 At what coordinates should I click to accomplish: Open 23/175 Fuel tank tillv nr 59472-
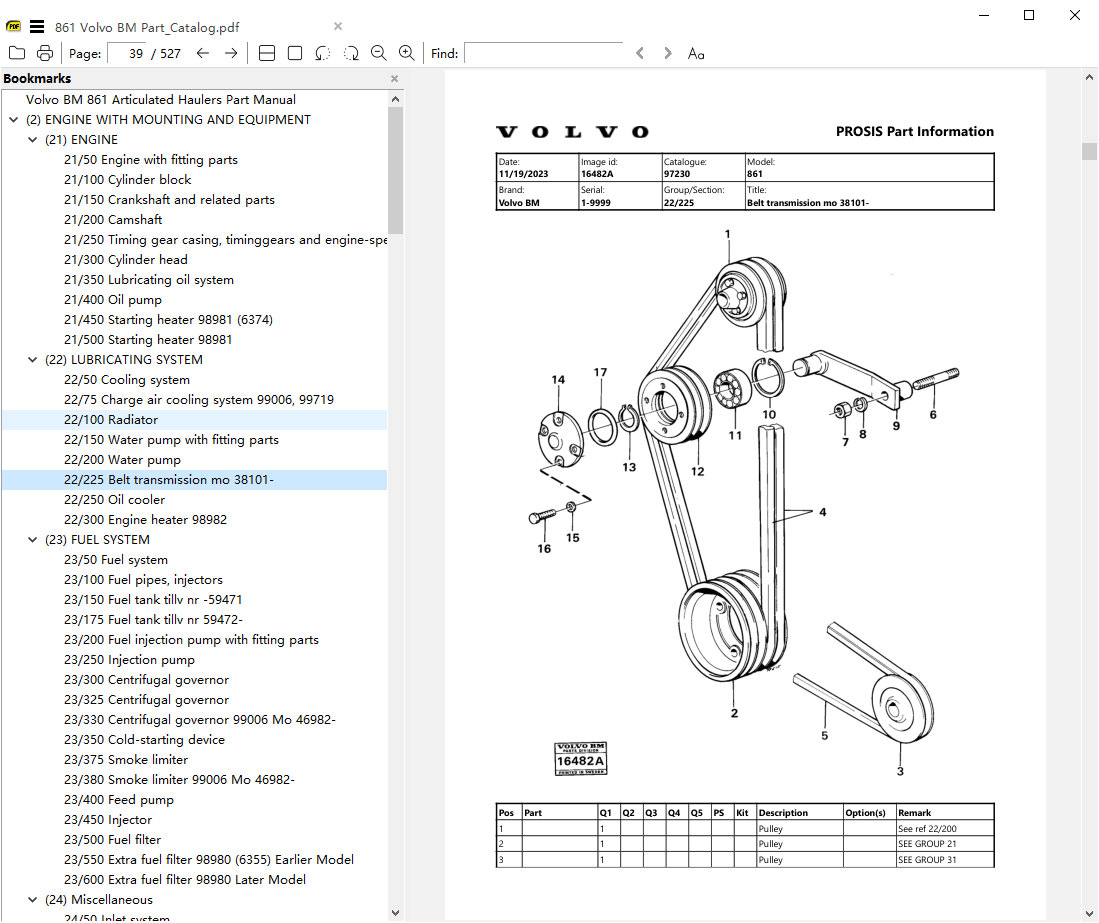(x=153, y=620)
